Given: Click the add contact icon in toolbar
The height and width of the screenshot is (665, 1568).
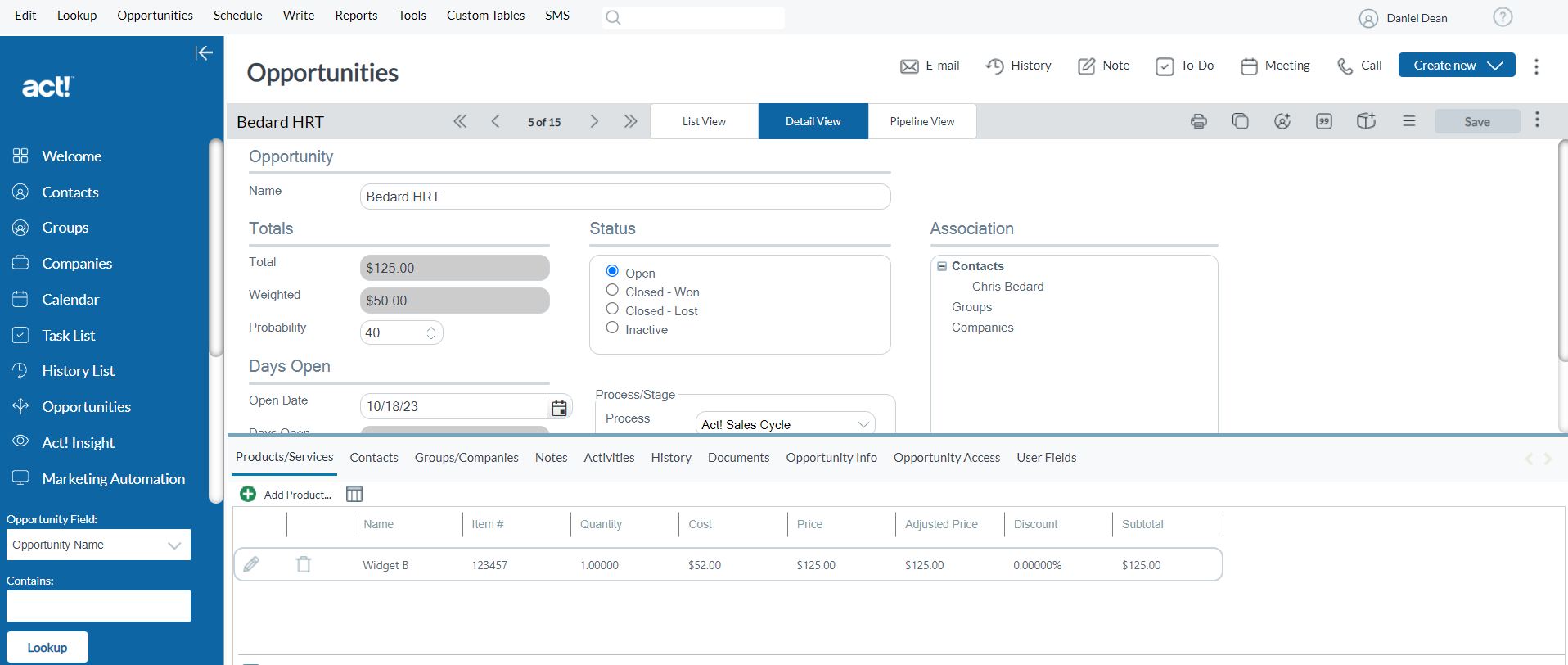Looking at the screenshot, I should point(1282,121).
